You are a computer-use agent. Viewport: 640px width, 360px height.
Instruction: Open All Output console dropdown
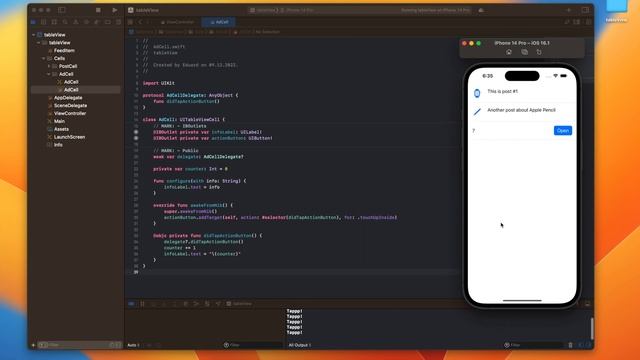click(x=300, y=345)
